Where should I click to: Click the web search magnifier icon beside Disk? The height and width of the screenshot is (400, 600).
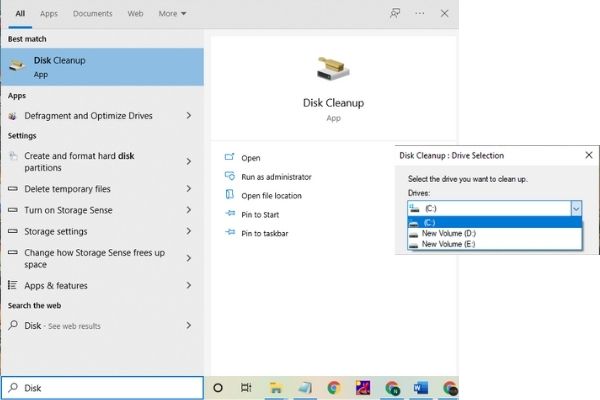tap(13, 325)
